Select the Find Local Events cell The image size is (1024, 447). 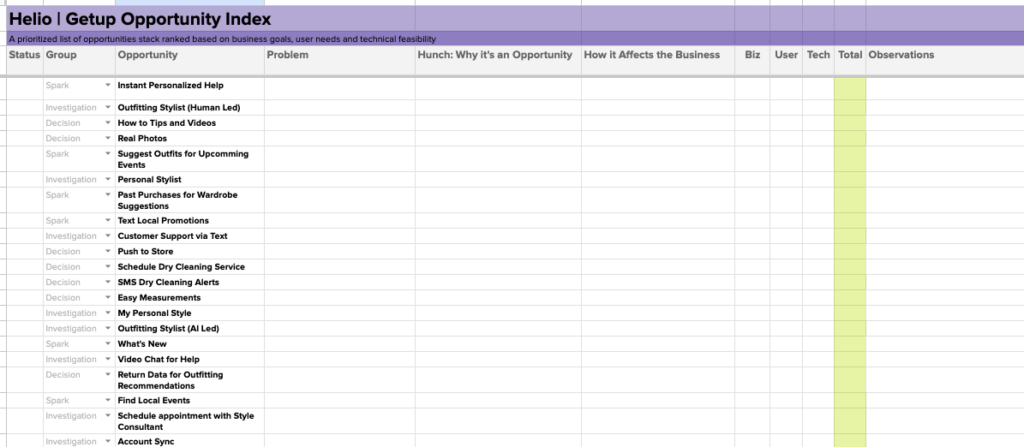[x=189, y=401]
